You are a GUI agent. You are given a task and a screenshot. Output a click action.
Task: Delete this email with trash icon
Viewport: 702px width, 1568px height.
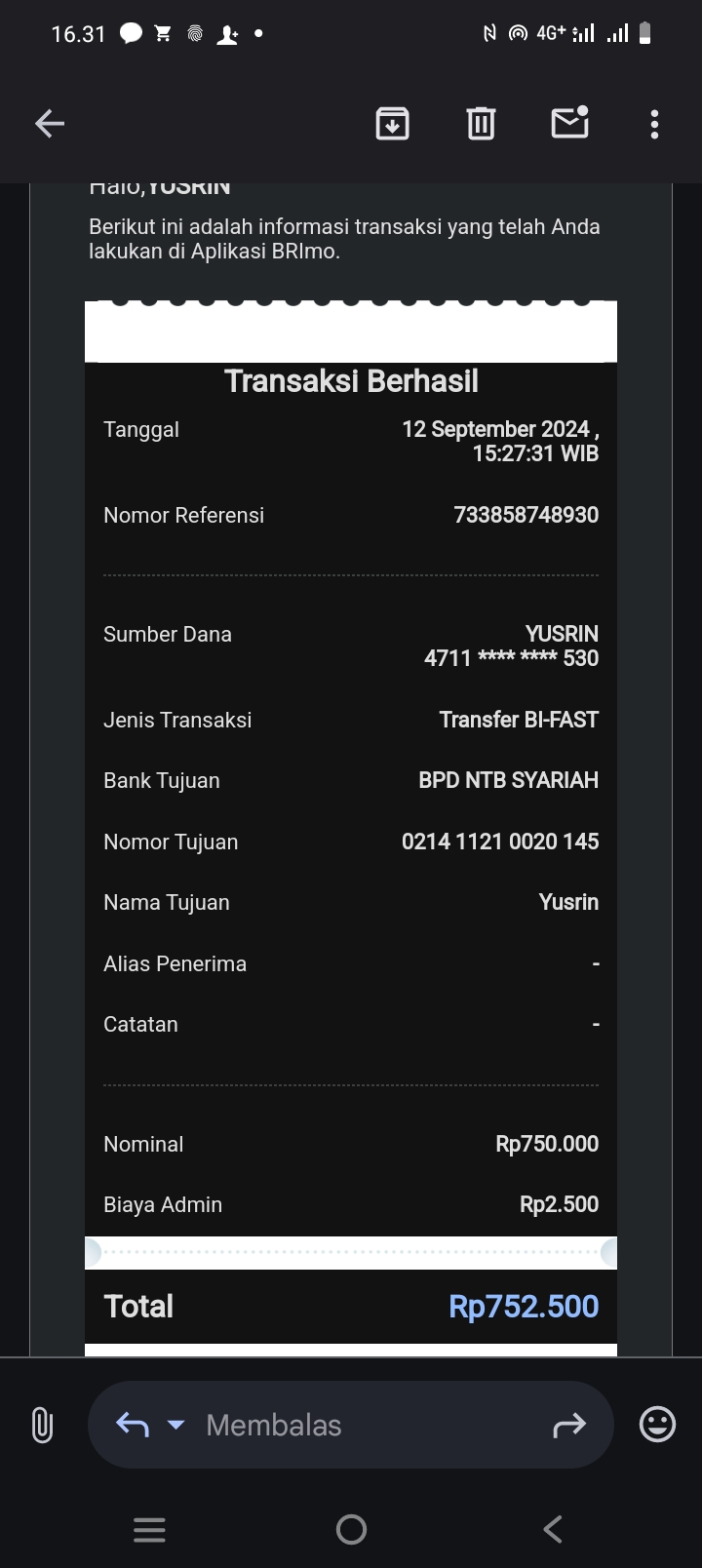click(x=481, y=124)
